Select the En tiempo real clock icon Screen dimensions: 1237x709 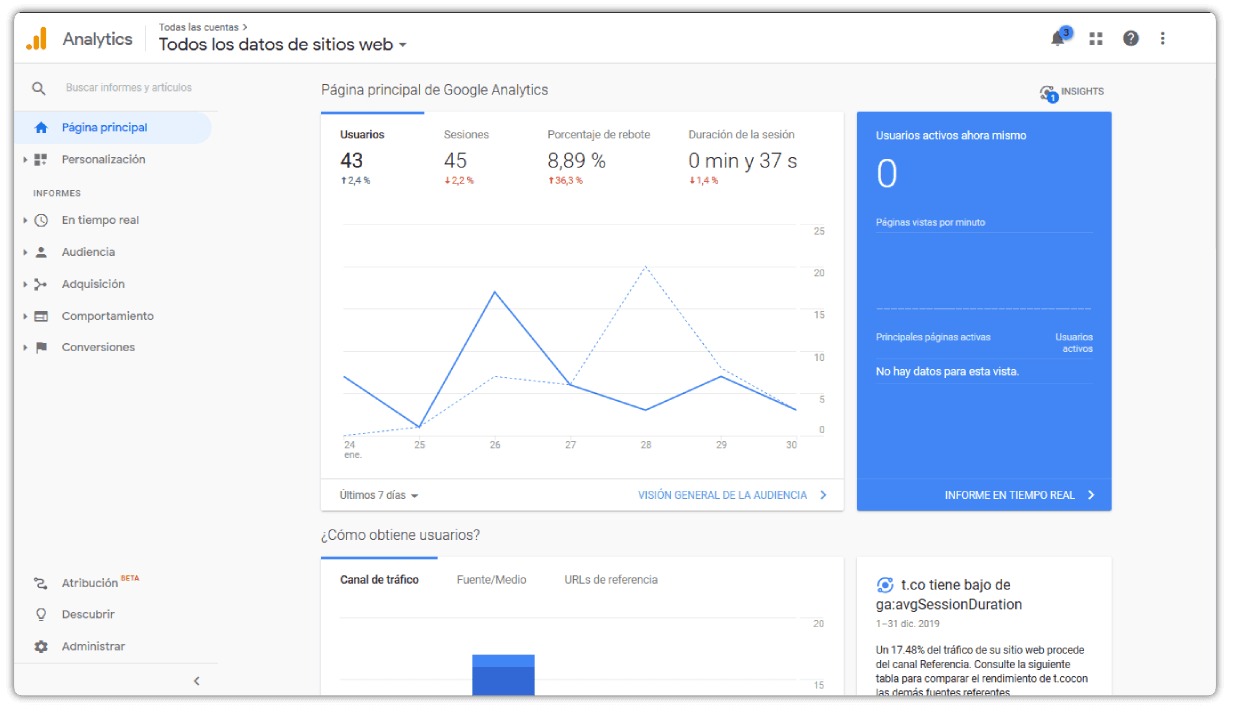(x=39, y=220)
